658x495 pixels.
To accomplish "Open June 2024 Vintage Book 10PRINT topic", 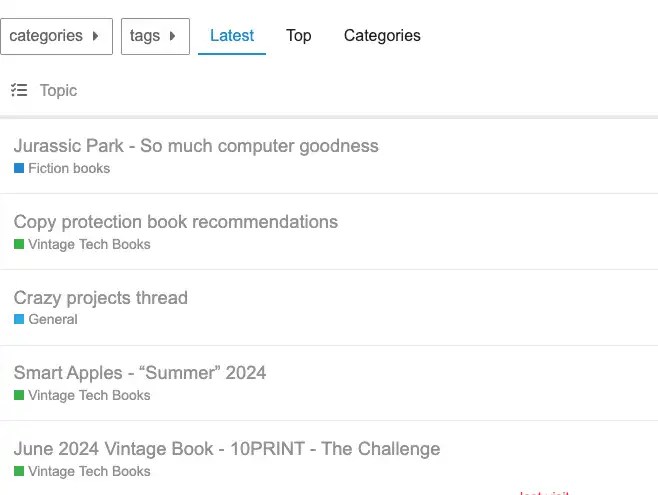I will pos(227,449).
